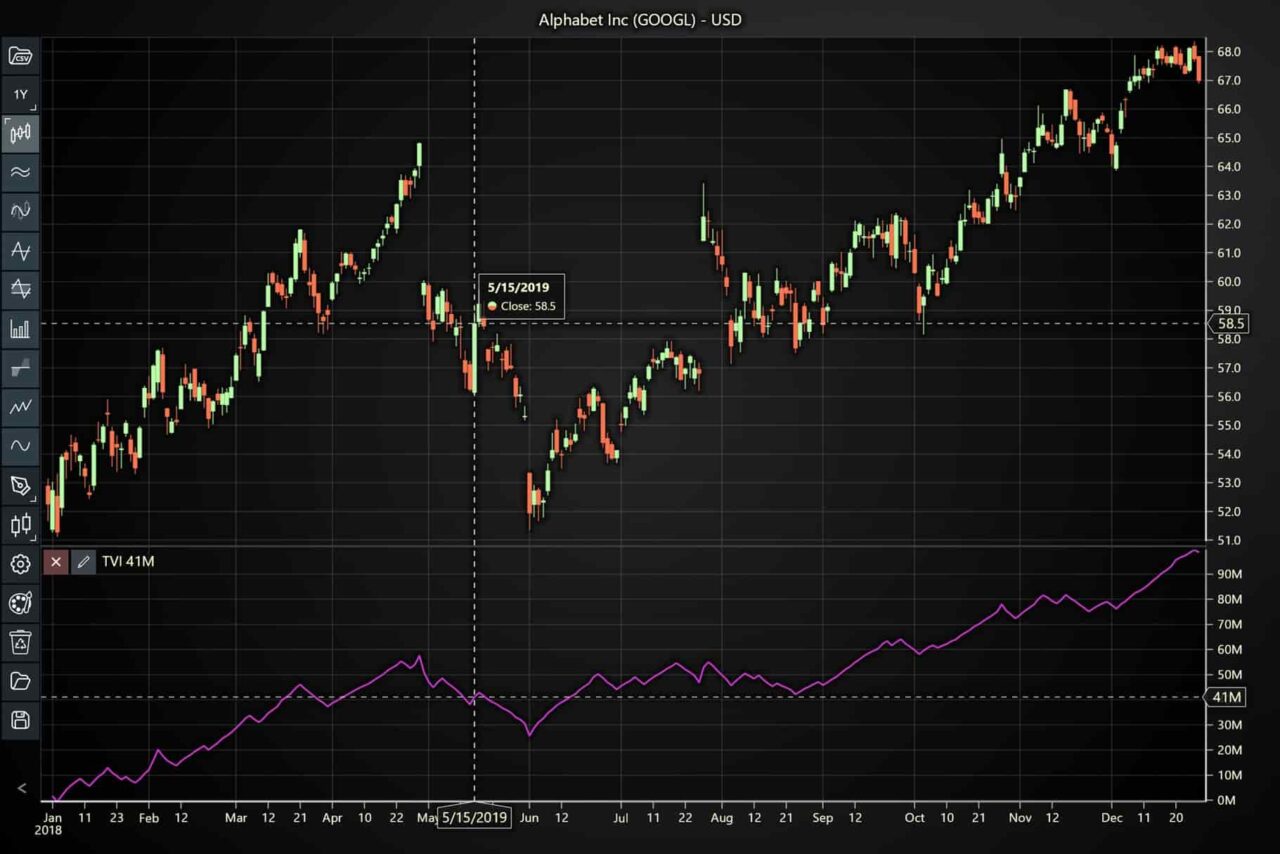Screen dimensions: 1280x854
Task: Select the double wavy lines indicator icon
Action: [20, 173]
